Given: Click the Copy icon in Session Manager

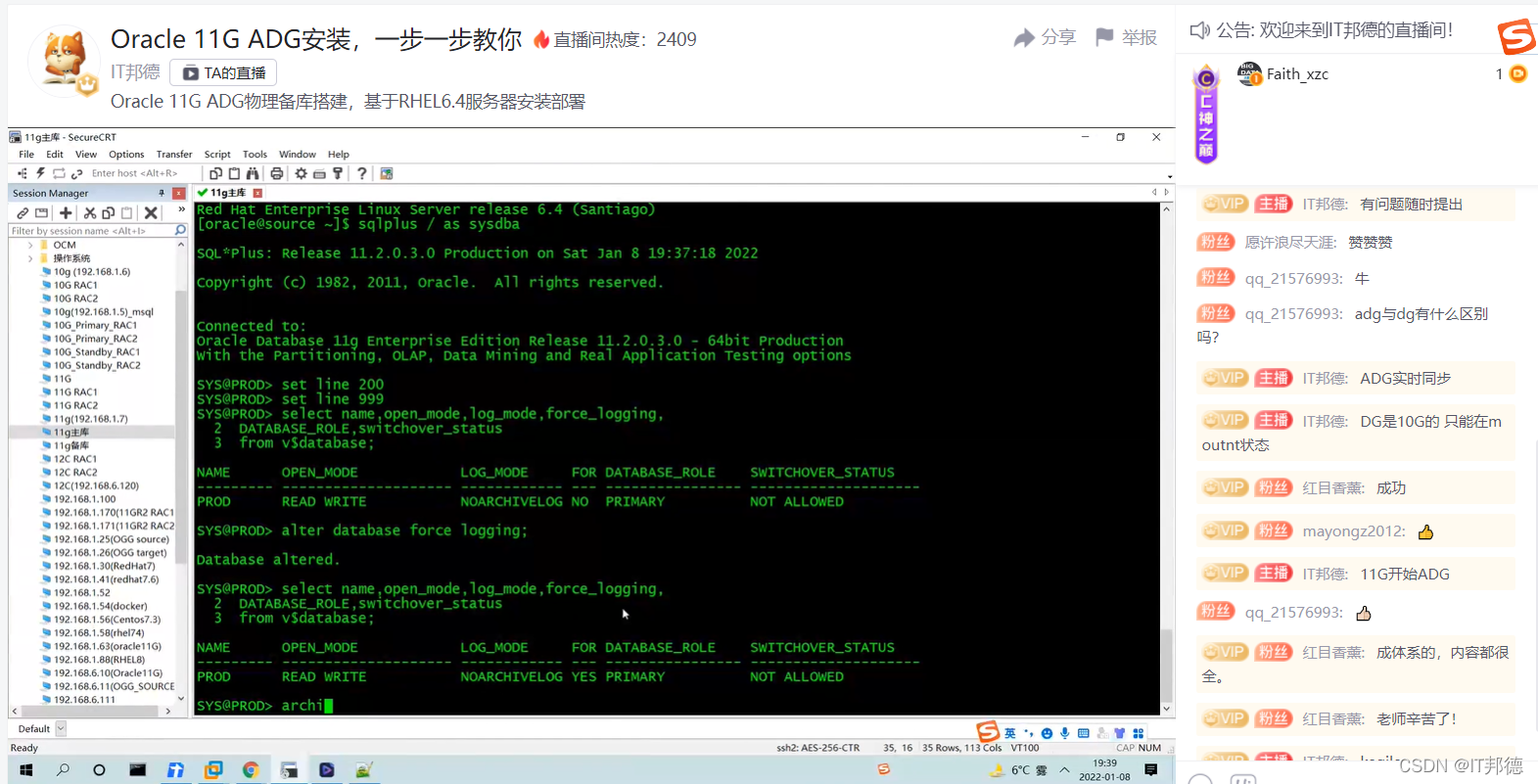Looking at the screenshot, I should point(109,212).
